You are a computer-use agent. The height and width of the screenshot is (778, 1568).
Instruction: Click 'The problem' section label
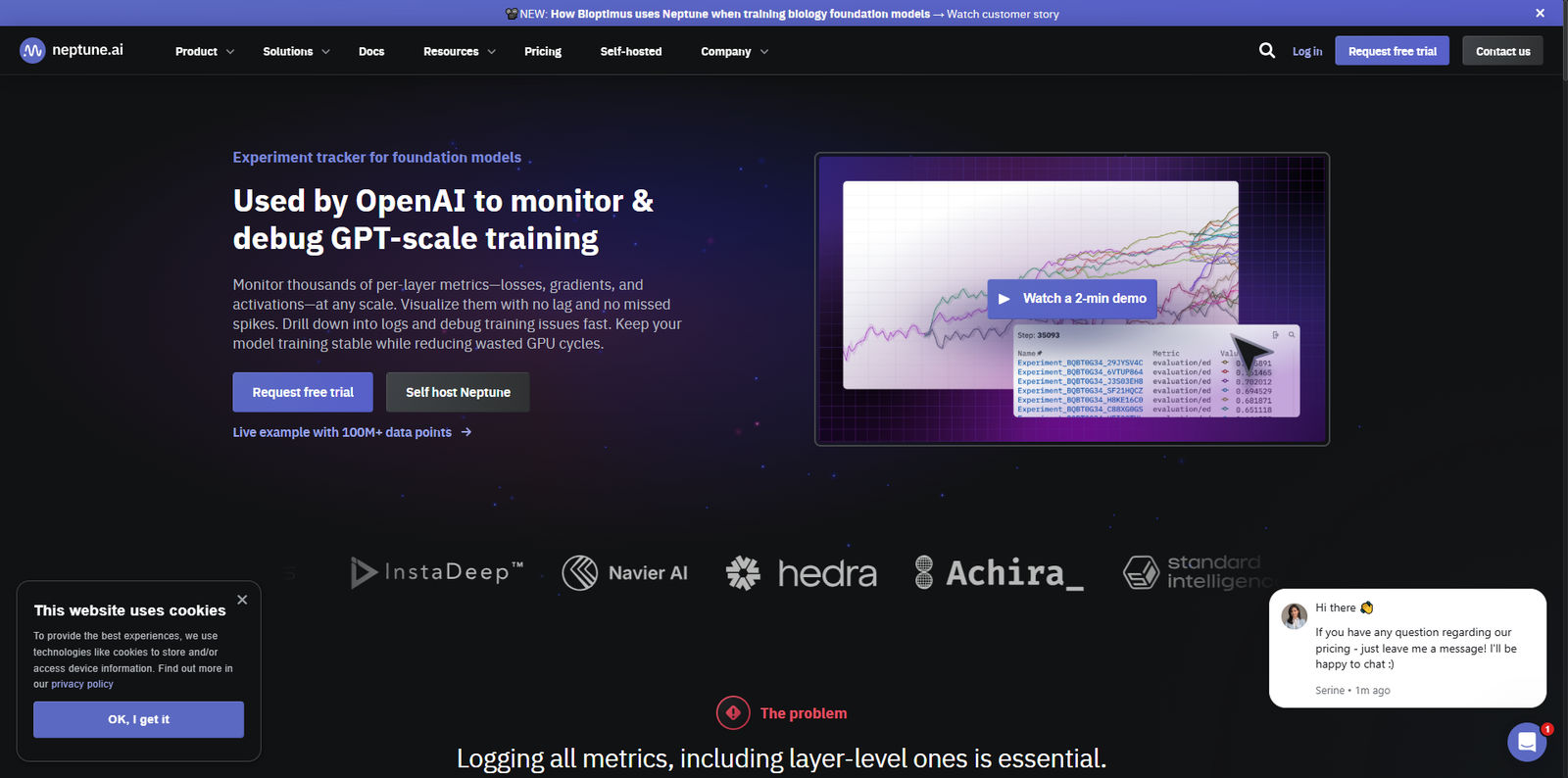click(804, 713)
